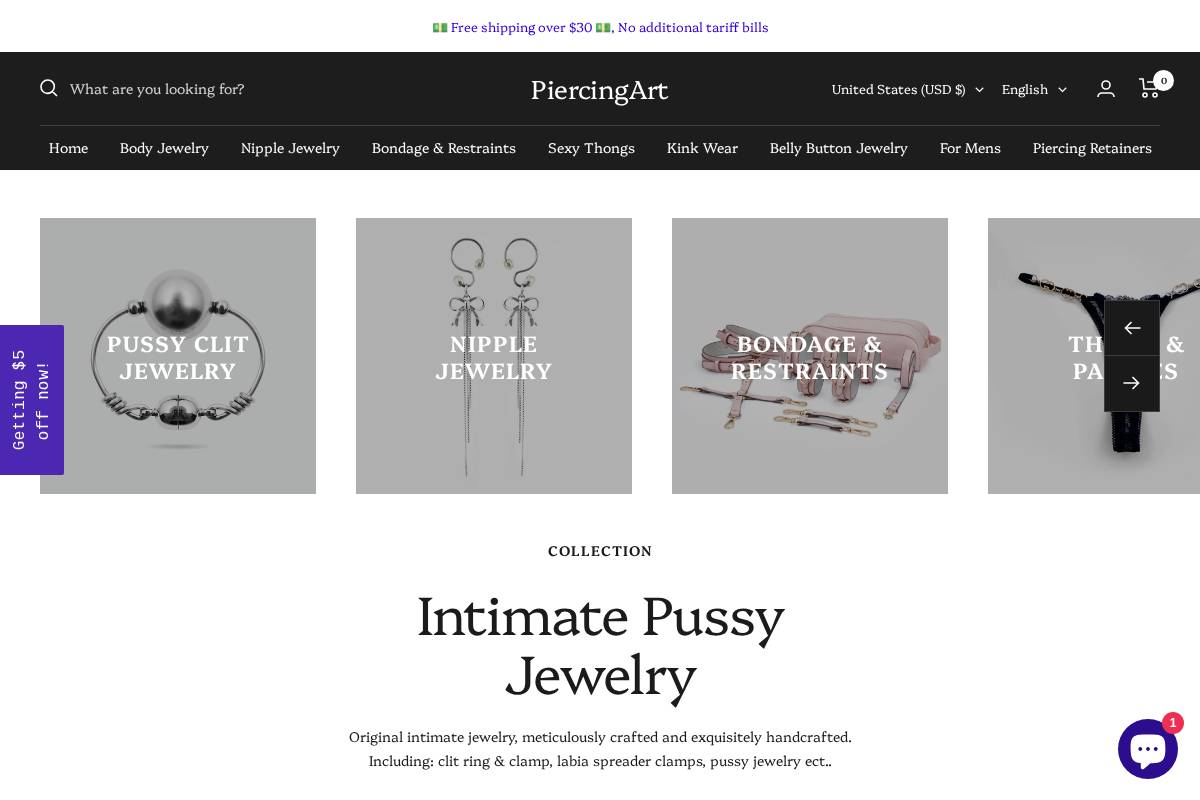Open the Pussy Clit Jewelry collection thumbnail
1200x800 pixels.
tap(178, 356)
